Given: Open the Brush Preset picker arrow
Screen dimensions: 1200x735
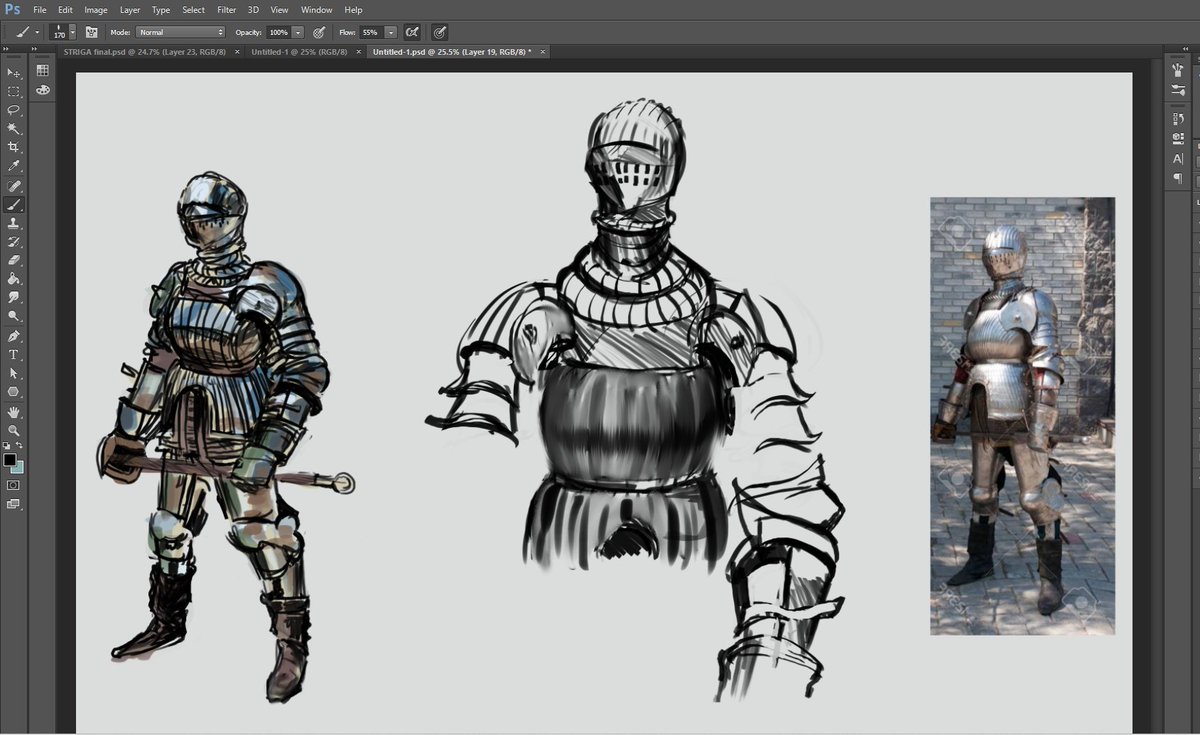Looking at the screenshot, I should click(72, 32).
